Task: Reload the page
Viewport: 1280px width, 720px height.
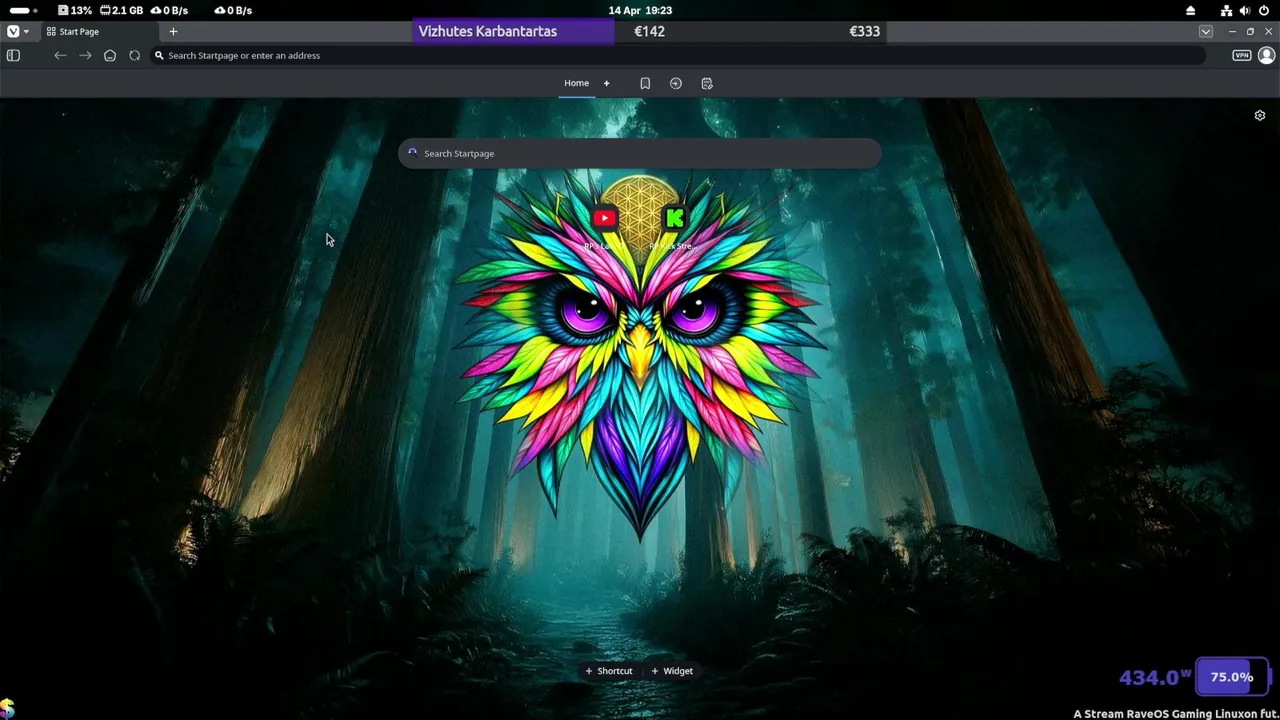Action: [x=135, y=55]
